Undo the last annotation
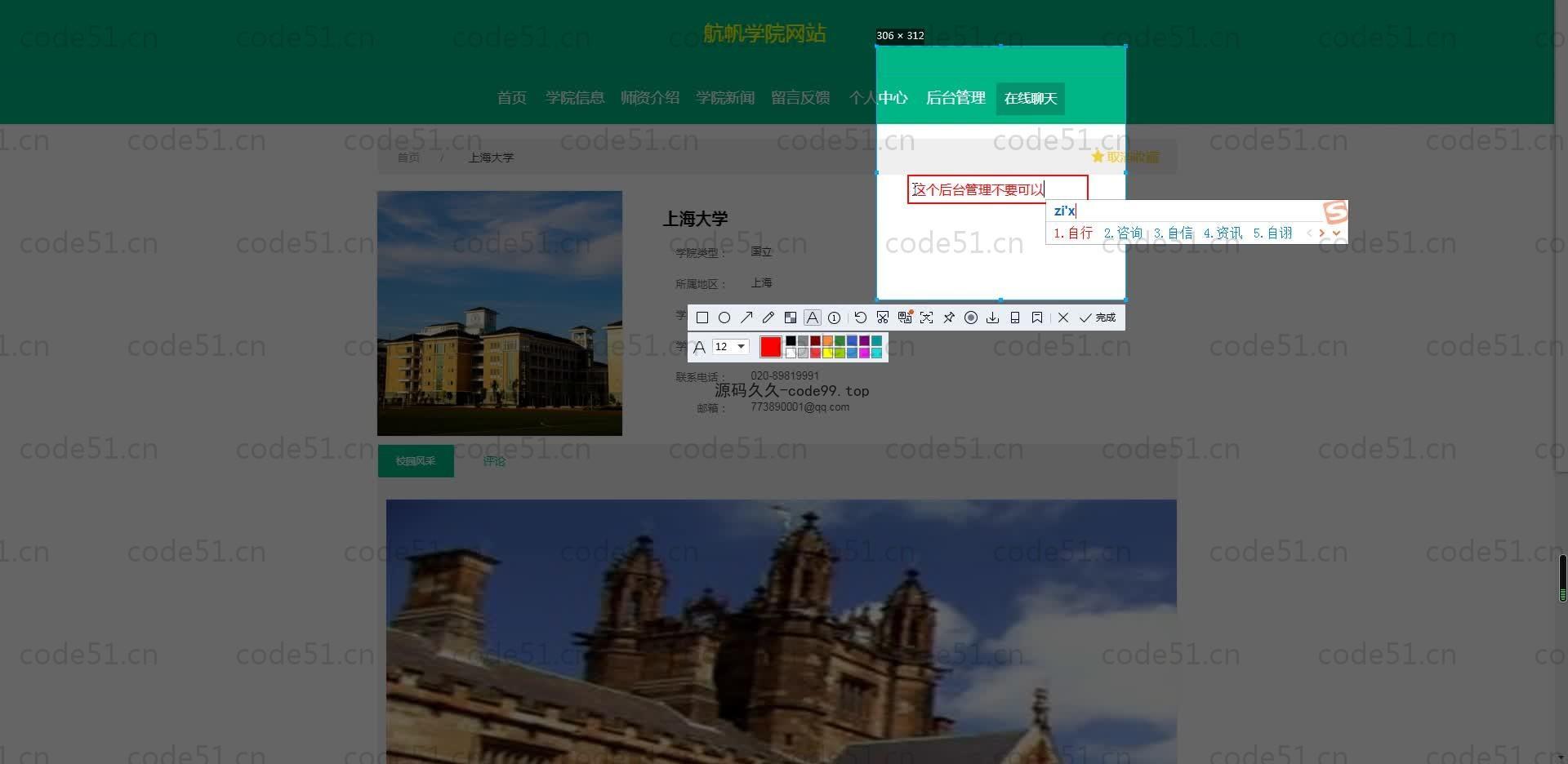This screenshot has height=764, width=1568. [860, 318]
